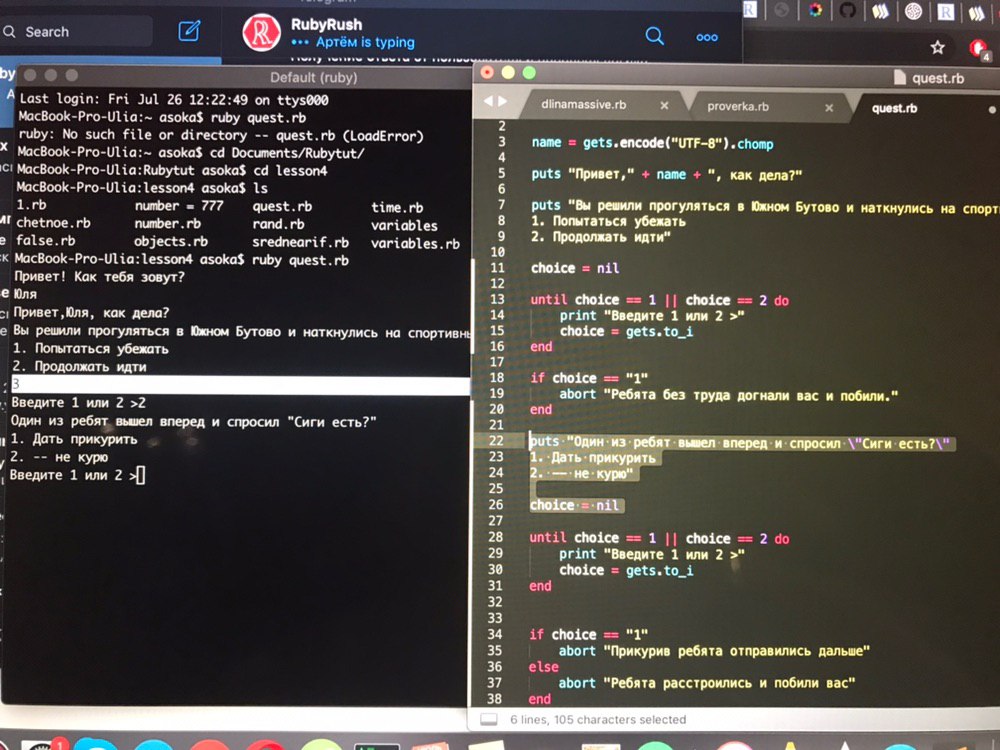Click 'objects.rb' in the terminal listing
The image size is (1000, 750).
(170, 241)
